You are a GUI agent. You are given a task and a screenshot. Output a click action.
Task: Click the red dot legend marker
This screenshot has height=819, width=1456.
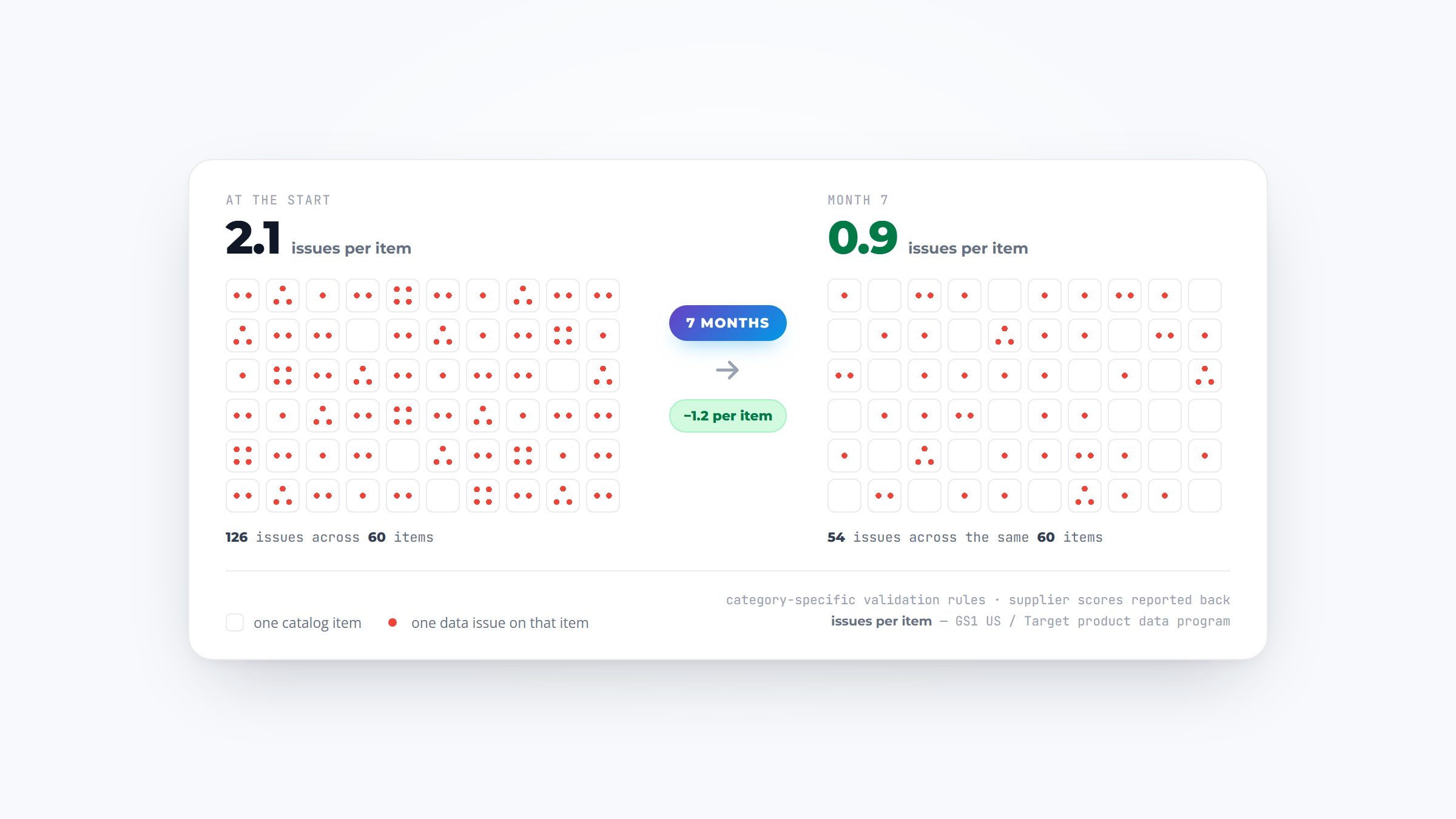point(393,622)
